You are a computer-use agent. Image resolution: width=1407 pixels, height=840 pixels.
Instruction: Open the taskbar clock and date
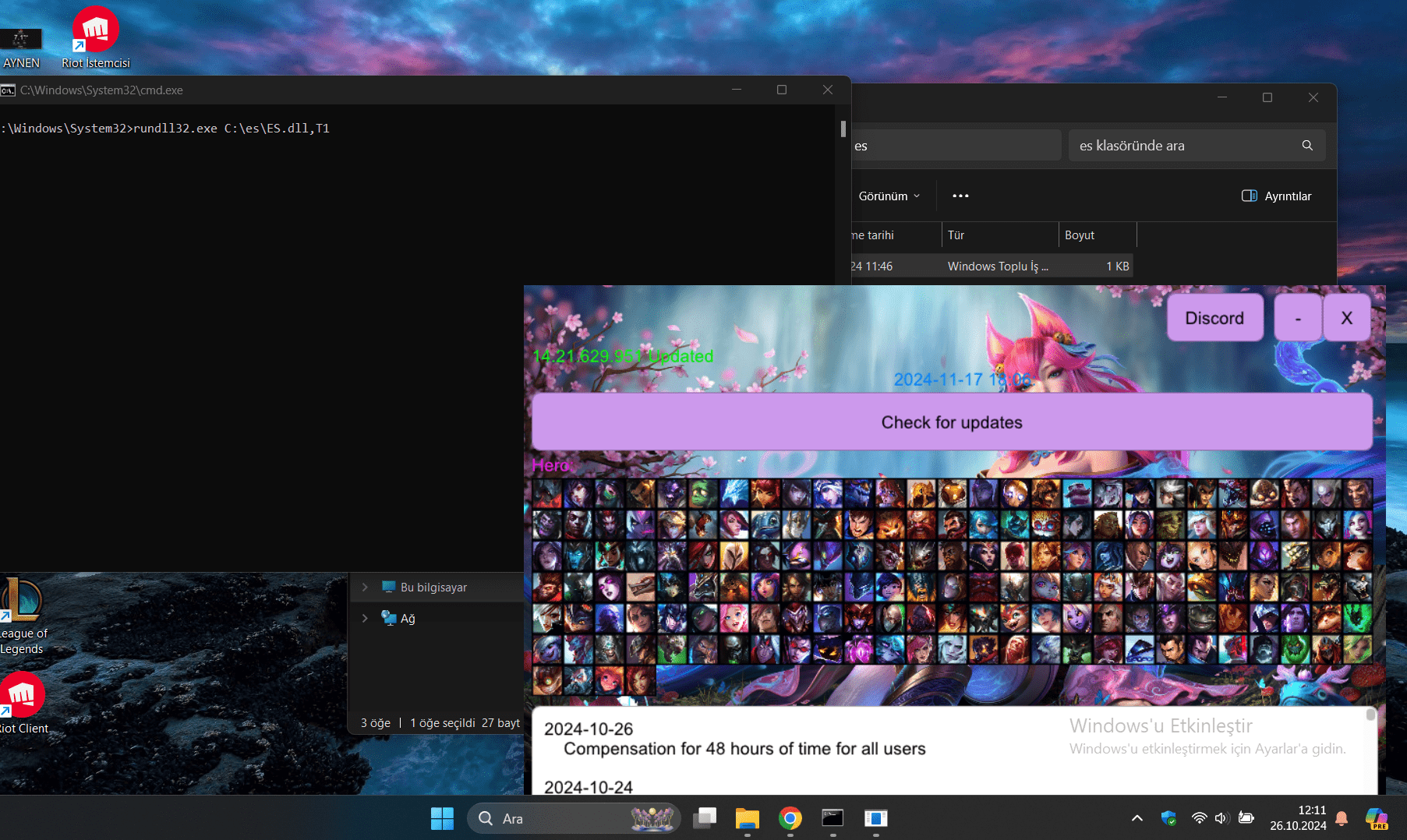(1298, 818)
